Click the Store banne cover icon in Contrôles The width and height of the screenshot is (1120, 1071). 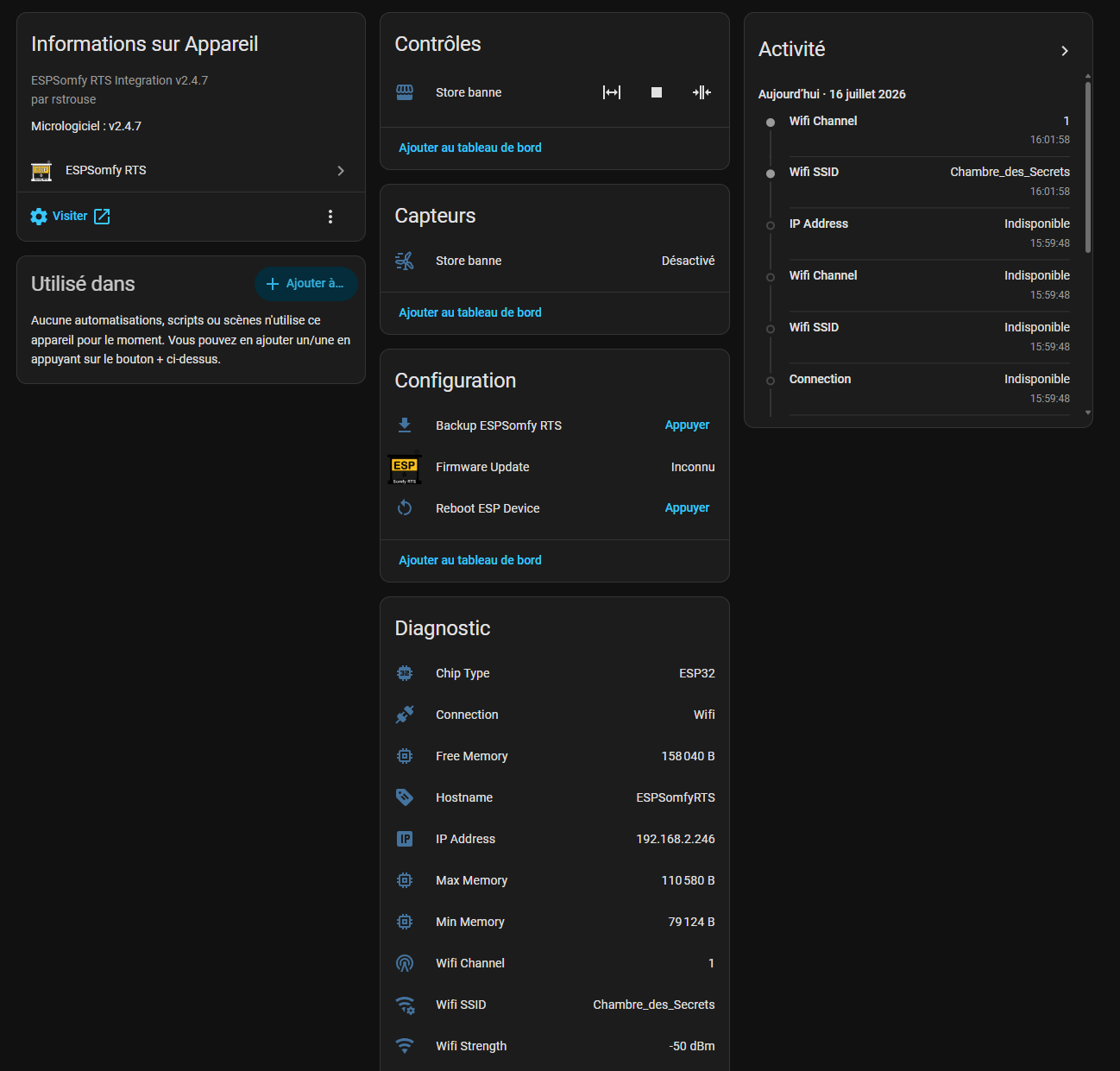[x=405, y=92]
